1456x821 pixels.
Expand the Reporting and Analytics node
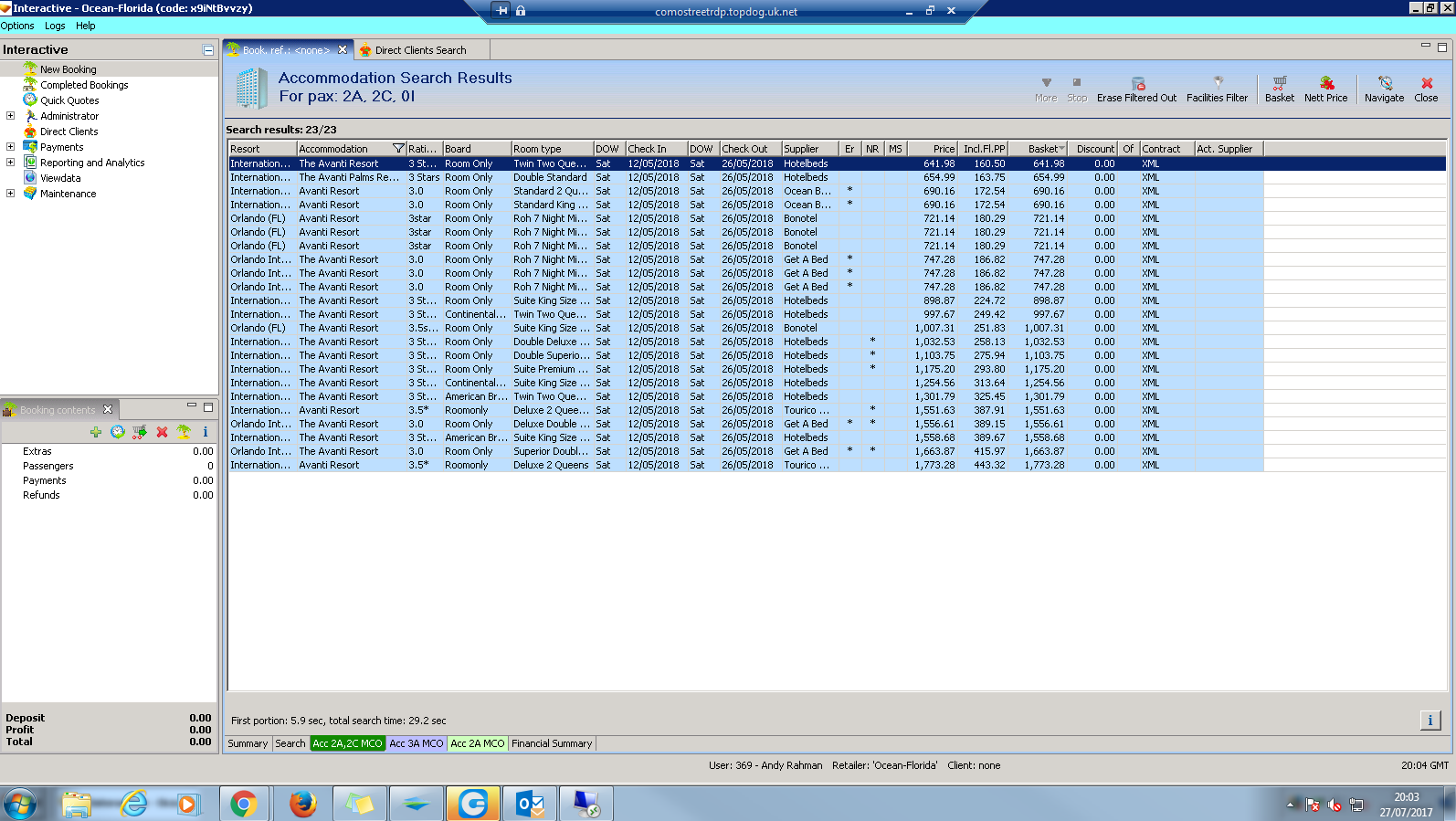pos(10,163)
